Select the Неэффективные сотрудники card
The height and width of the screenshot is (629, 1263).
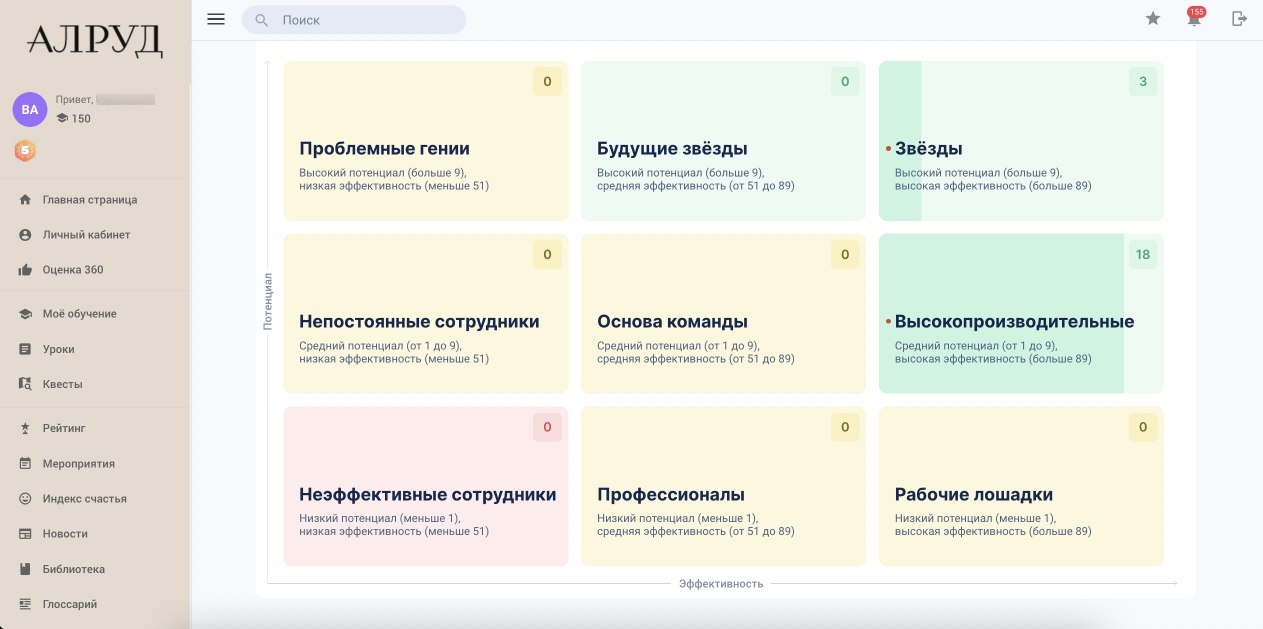(426, 487)
